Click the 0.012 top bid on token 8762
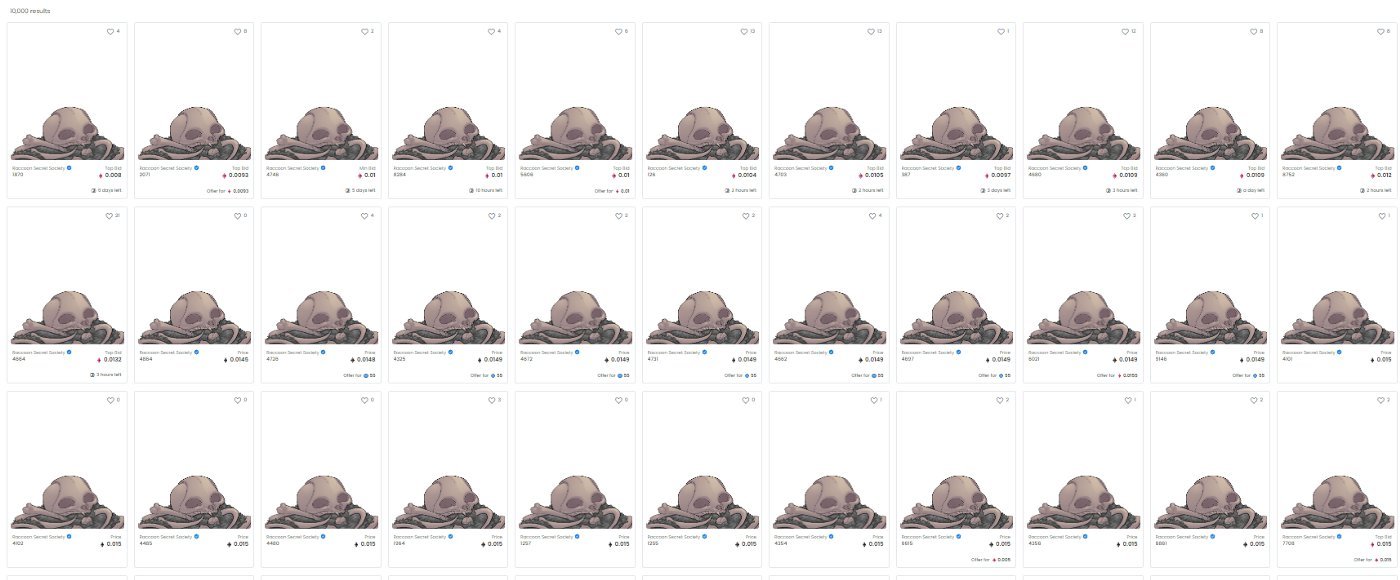This screenshot has width=1400, height=580. click(x=1383, y=175)
